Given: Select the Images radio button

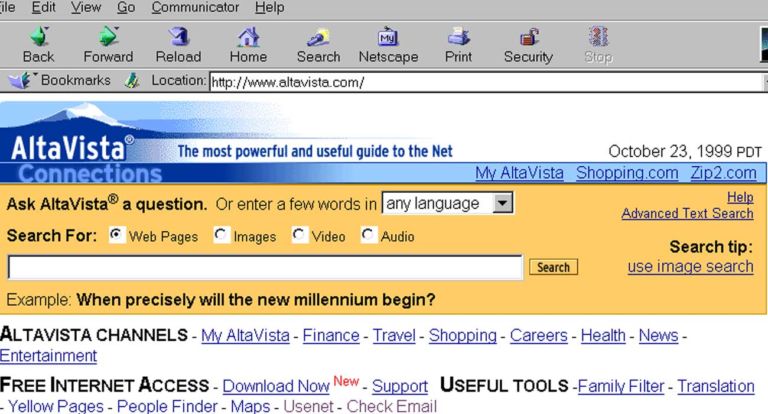Looking at the screenshot, I should coord(221,235).
